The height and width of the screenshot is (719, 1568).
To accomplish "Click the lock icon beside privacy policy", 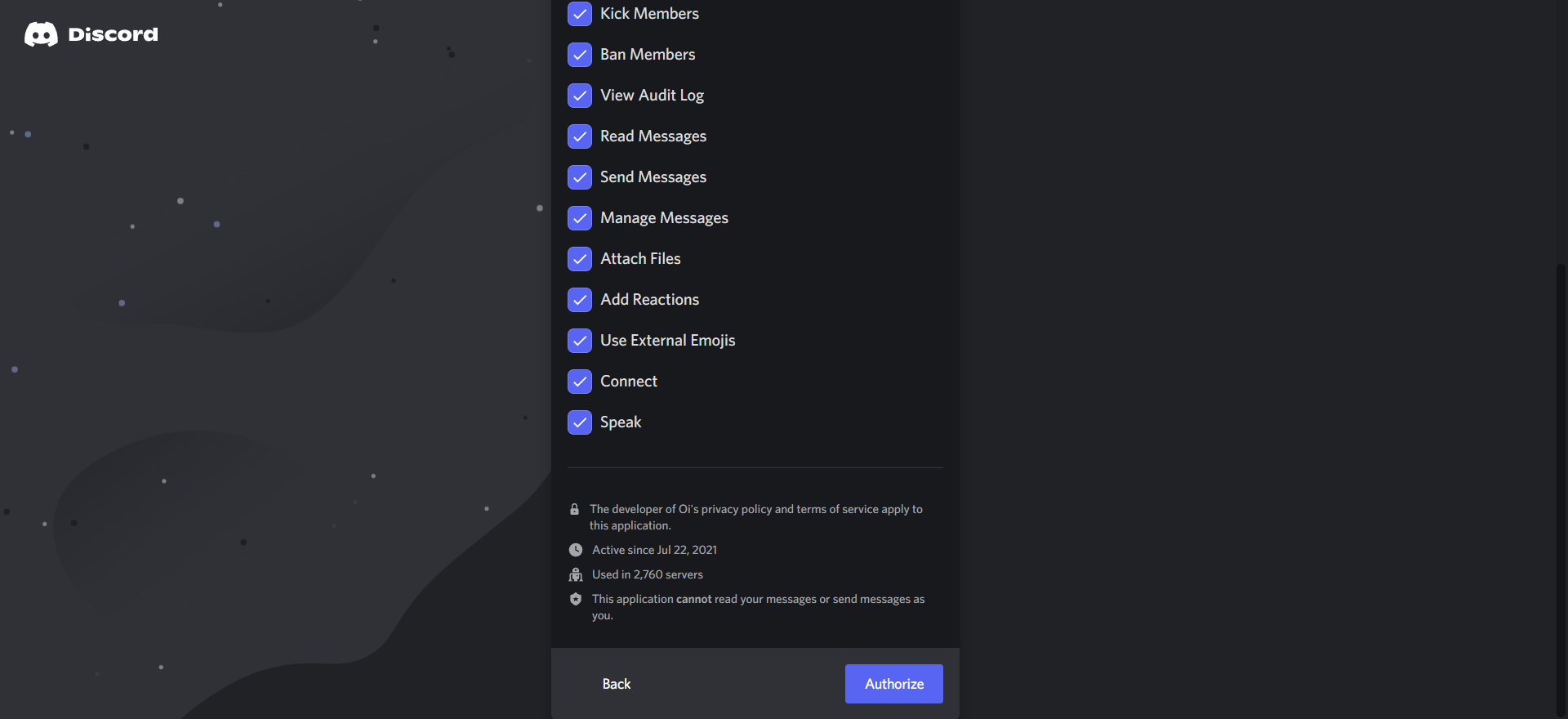I will pyautogui.click(x=574, y=509).
